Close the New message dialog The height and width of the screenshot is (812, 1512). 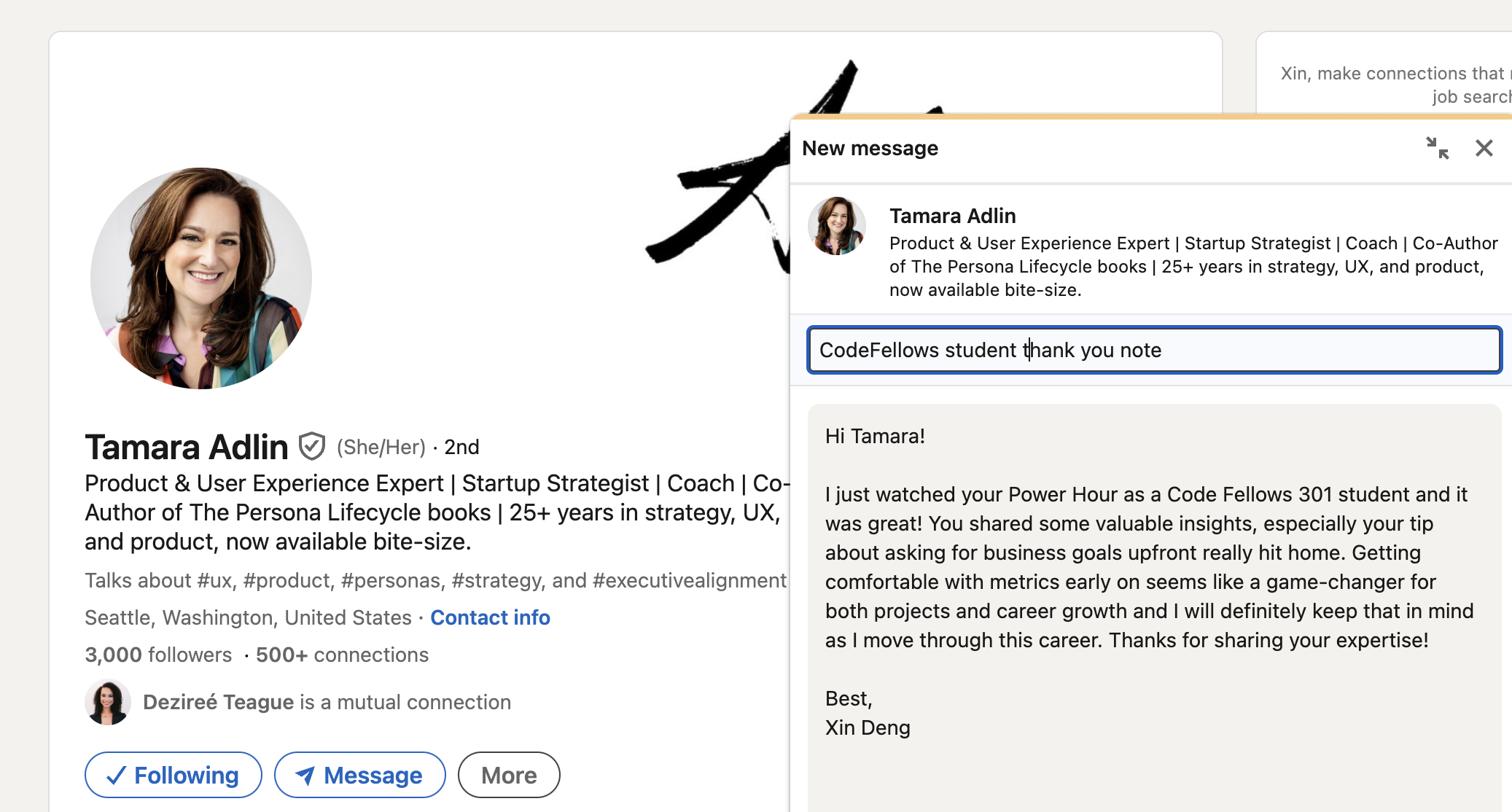1484,148
